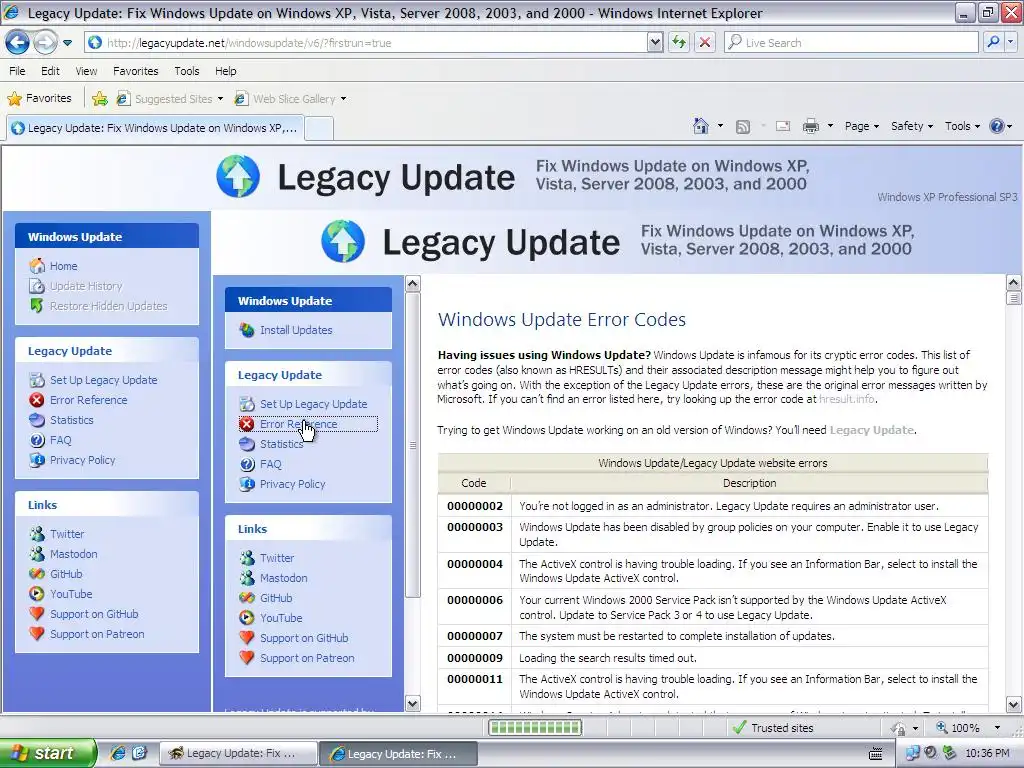Viewport: 1024px width, 768px height.
Task: Open the View menu
Action: tap(86, 71)
